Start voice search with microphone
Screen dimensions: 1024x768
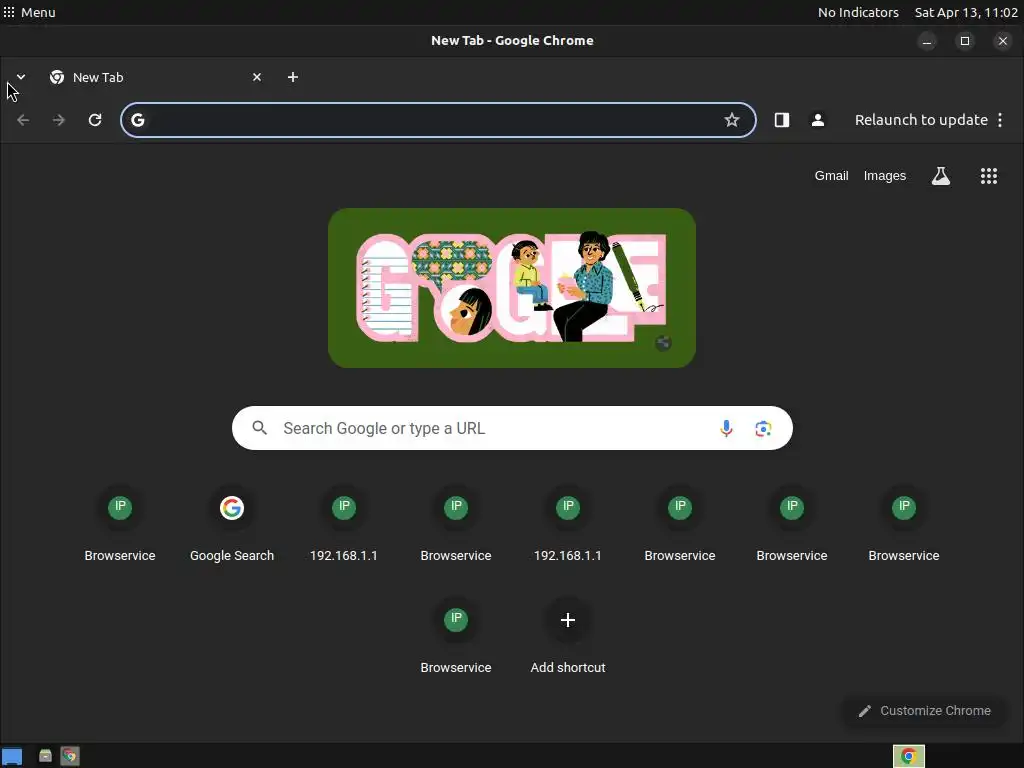726,428
